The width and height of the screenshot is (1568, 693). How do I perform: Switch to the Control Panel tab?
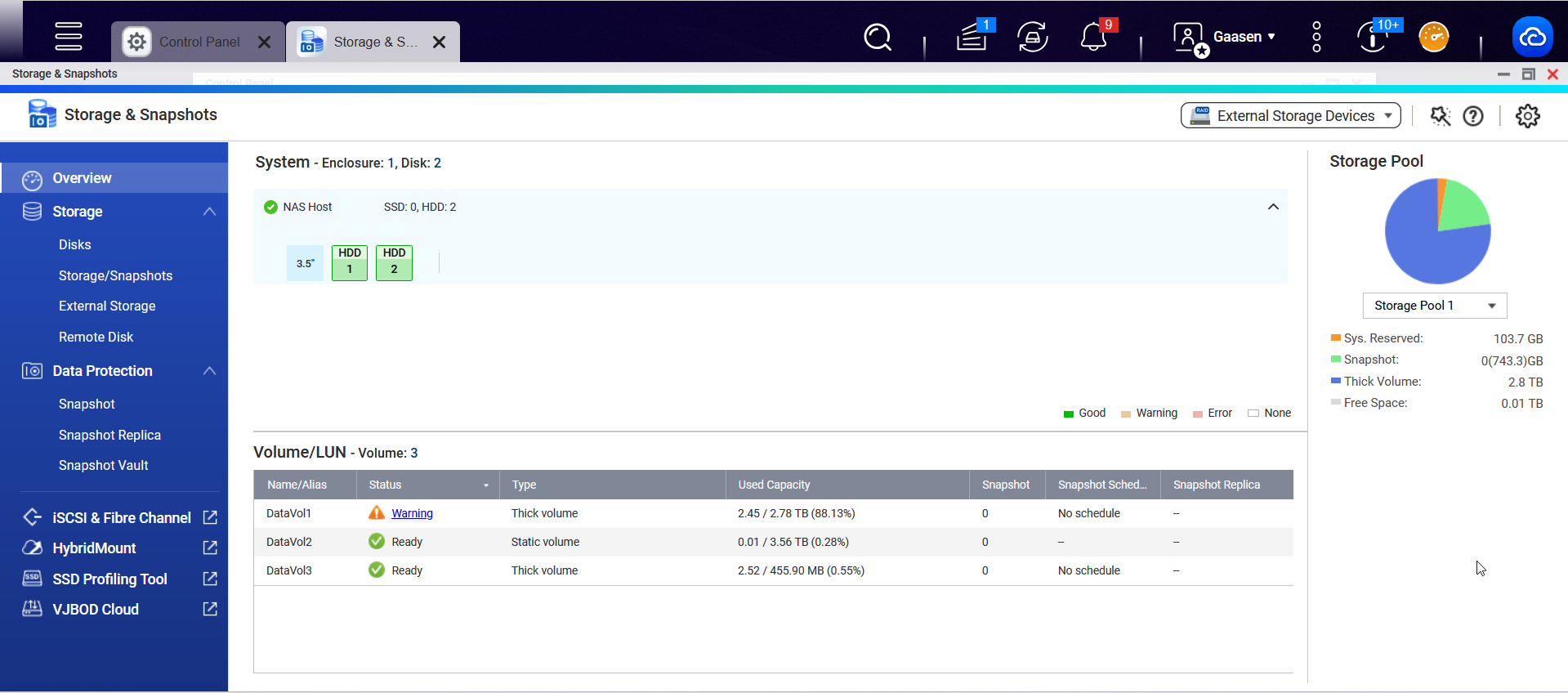pos(199,42)
